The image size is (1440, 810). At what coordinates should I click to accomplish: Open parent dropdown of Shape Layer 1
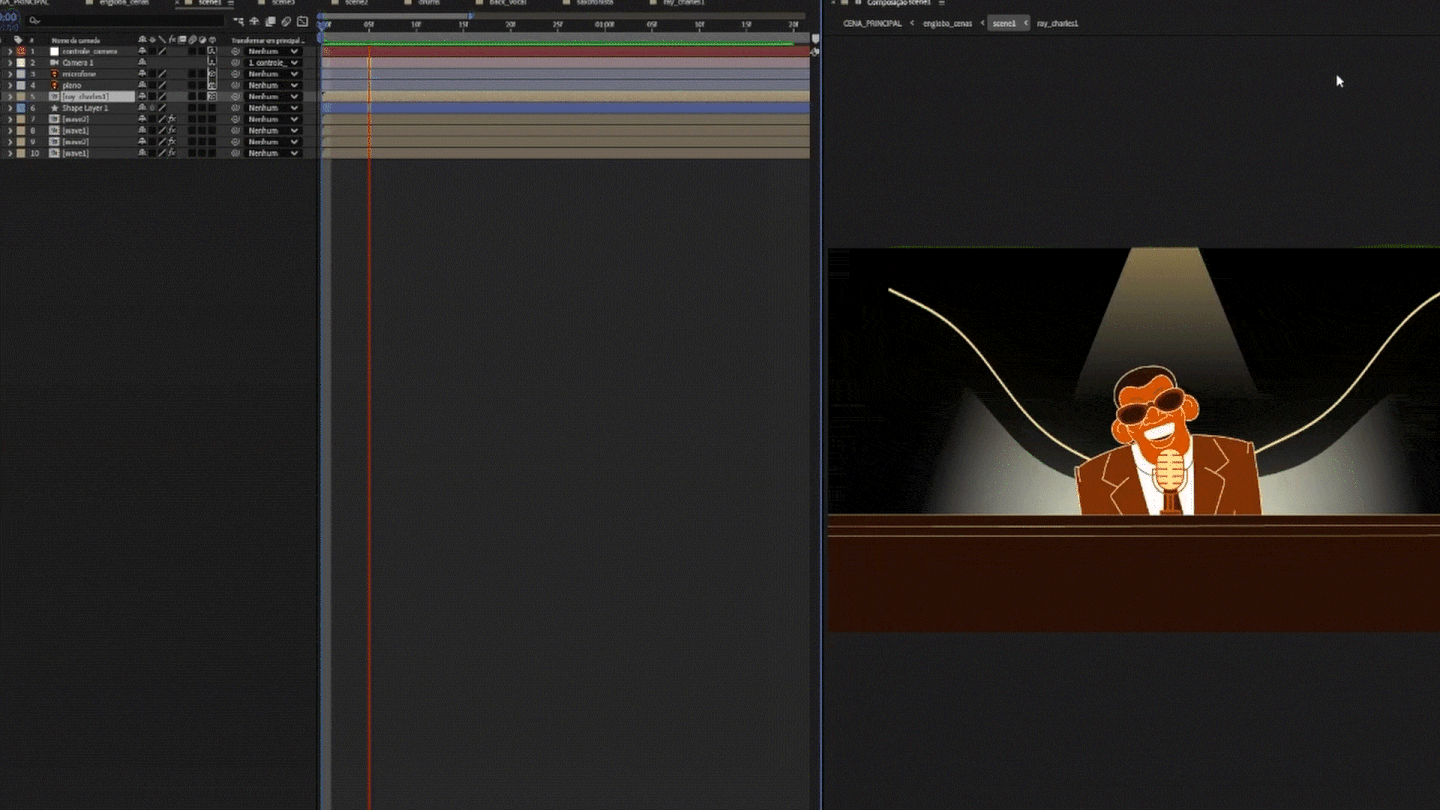pyautogui.click(x=273, y=108)
